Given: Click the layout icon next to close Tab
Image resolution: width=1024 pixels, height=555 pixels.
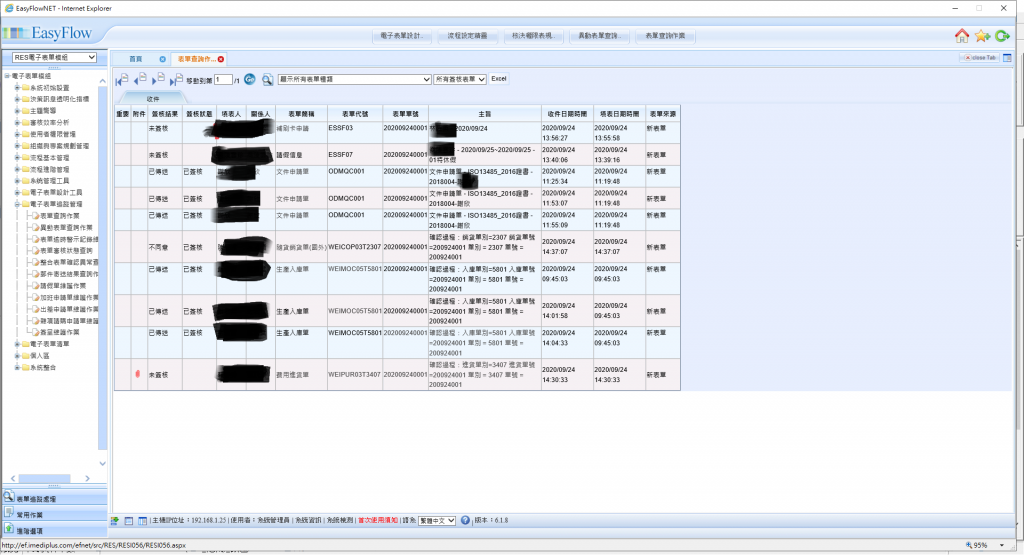Looking at the screenshot, I should coord(1007,57).
